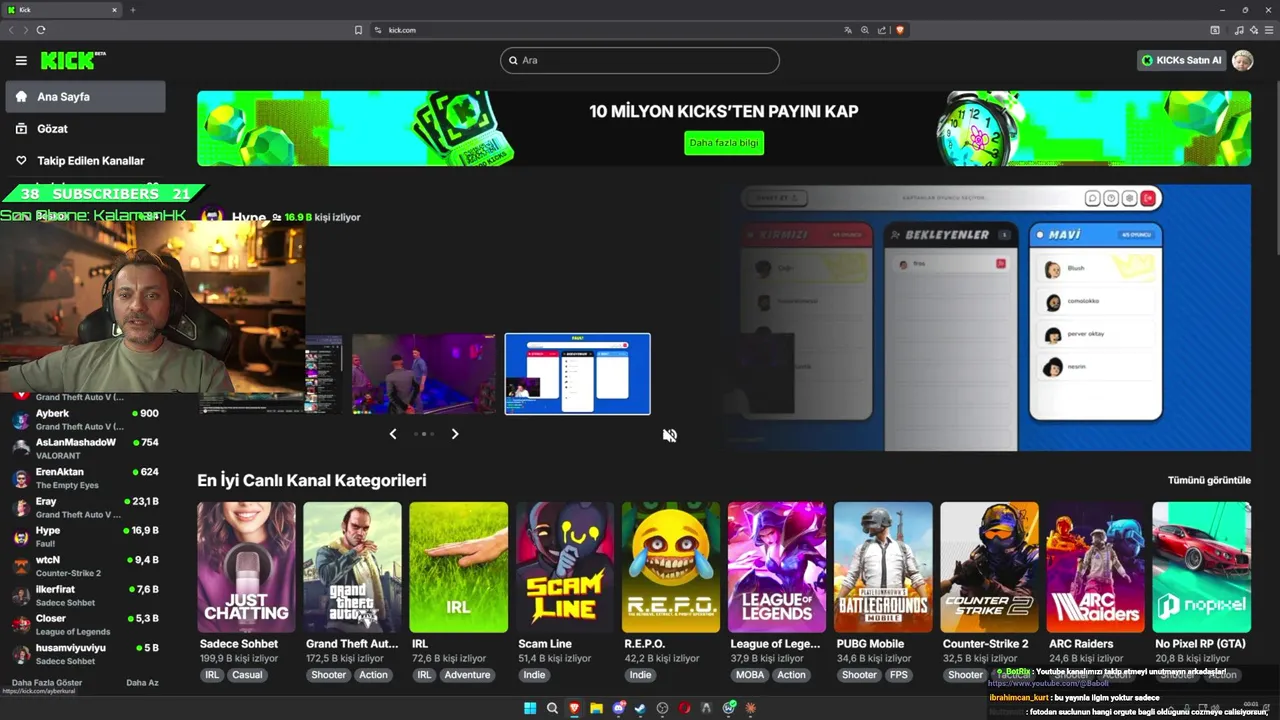This screenshot has height=720, width=1280.
Task: Open the Just Chatting category cover
Action: [x=246, y=567]
